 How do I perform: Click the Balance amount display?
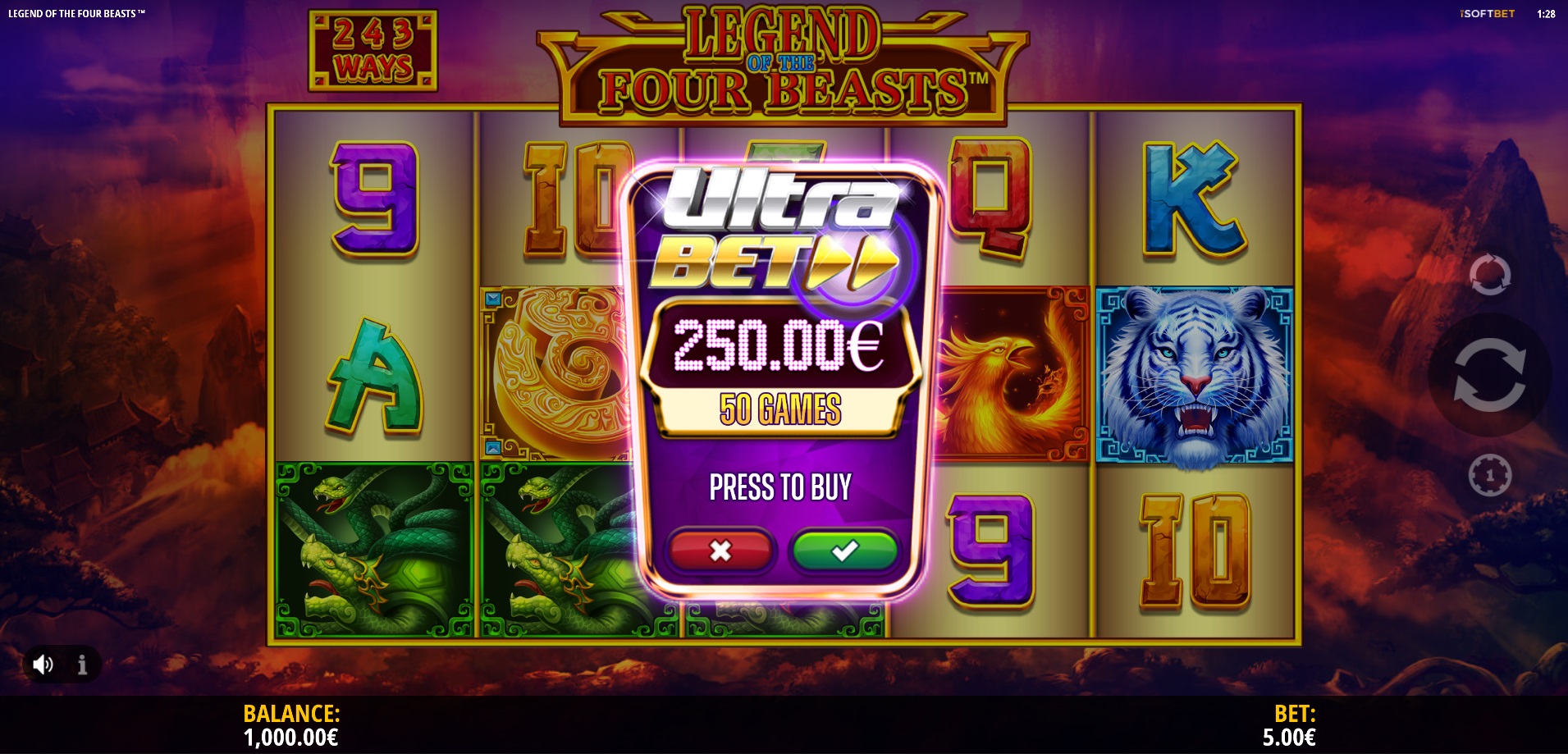pos(291,737)
